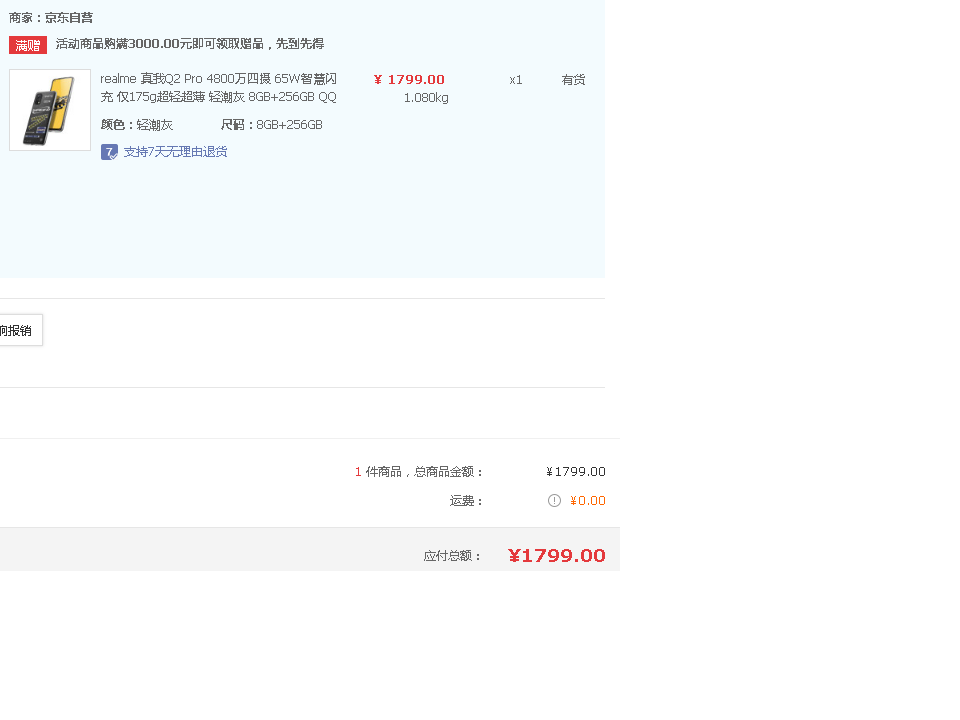Click the merchant label 商家：京东自营
The height and width of the screenshot is (720, 960).
pyautogui.click(x=51, y=18)
